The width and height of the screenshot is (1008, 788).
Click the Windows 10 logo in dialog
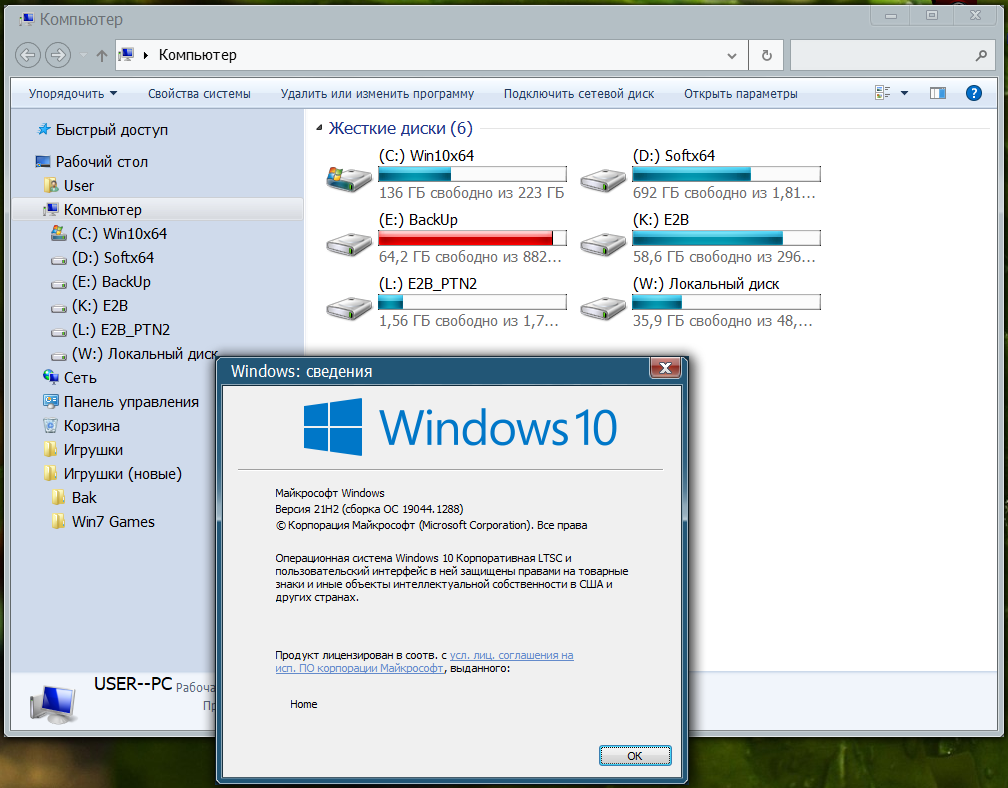[460, 427]
